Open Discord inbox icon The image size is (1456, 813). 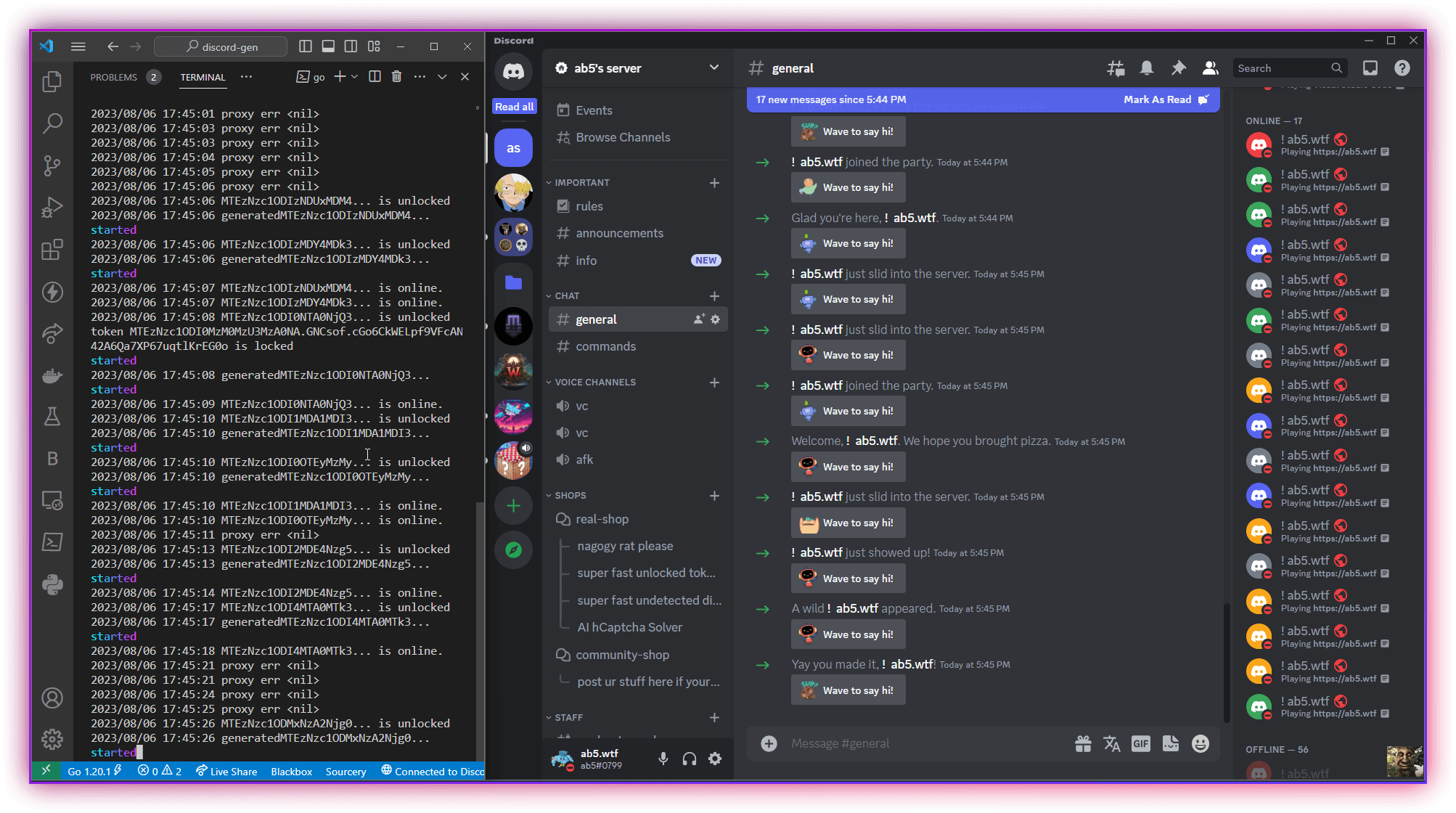pos(1370,68)
